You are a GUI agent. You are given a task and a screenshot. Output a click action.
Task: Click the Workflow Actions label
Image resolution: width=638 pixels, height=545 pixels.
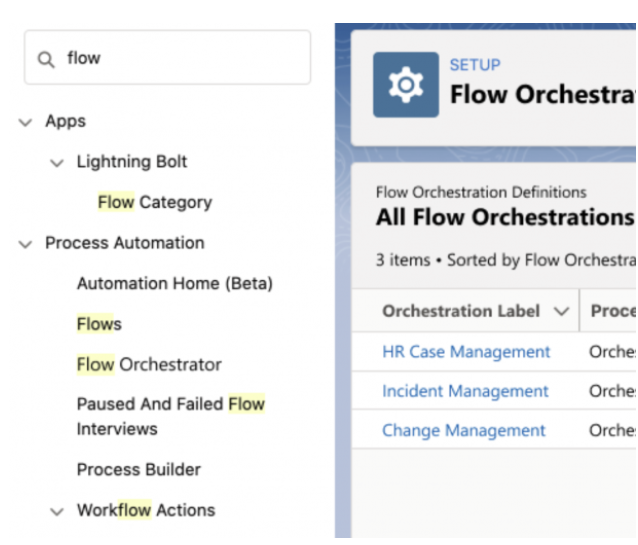point(145,510)
